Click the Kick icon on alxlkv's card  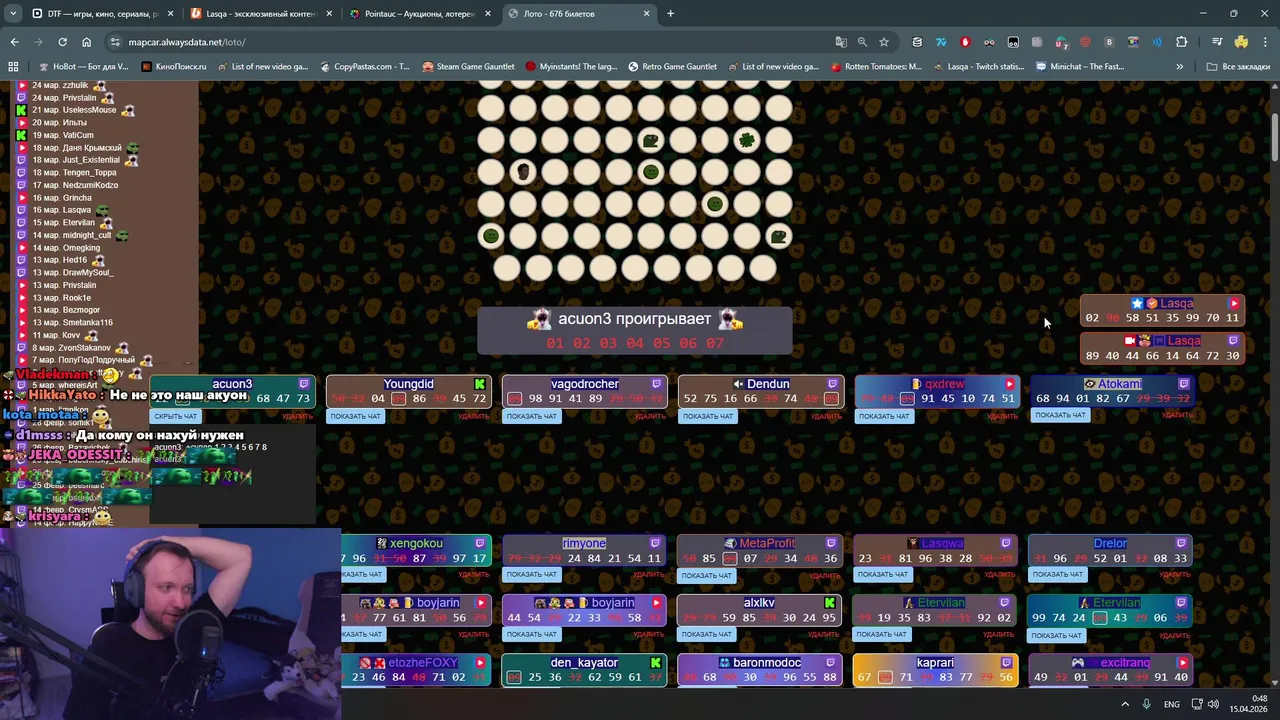coord(830,603)
